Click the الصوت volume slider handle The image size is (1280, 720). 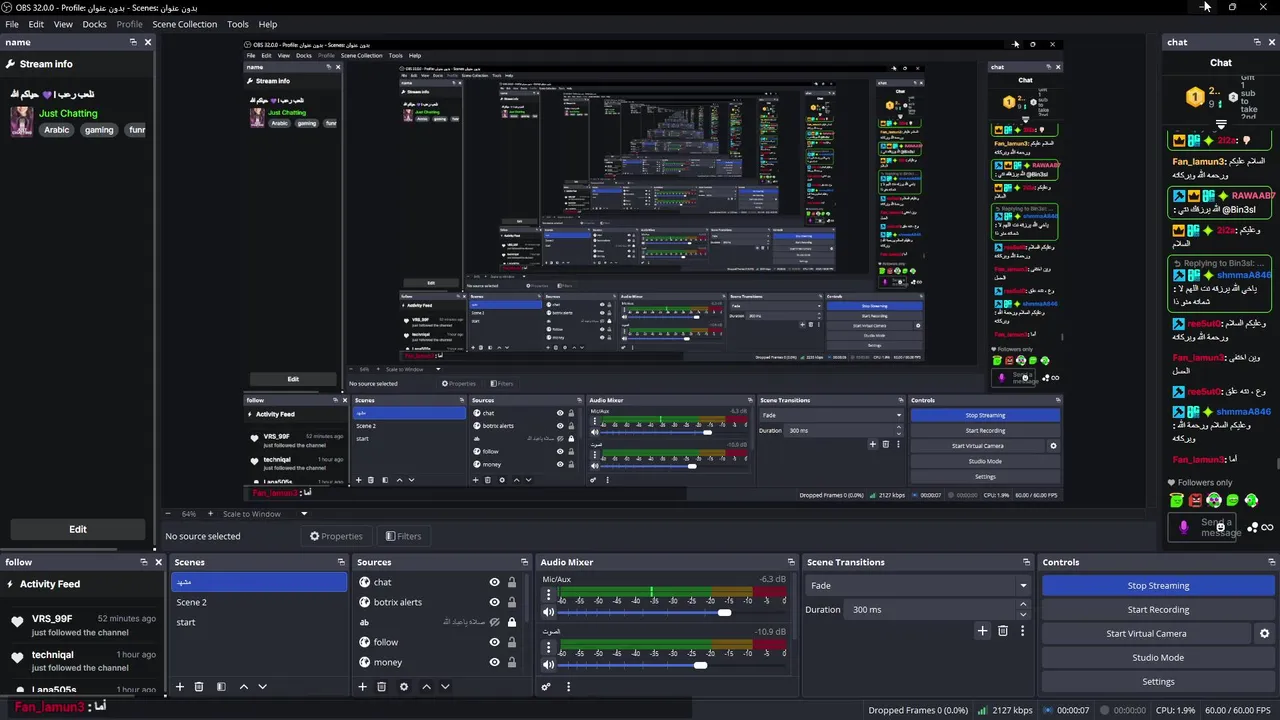pyautogui.click(x=700, y=665)
